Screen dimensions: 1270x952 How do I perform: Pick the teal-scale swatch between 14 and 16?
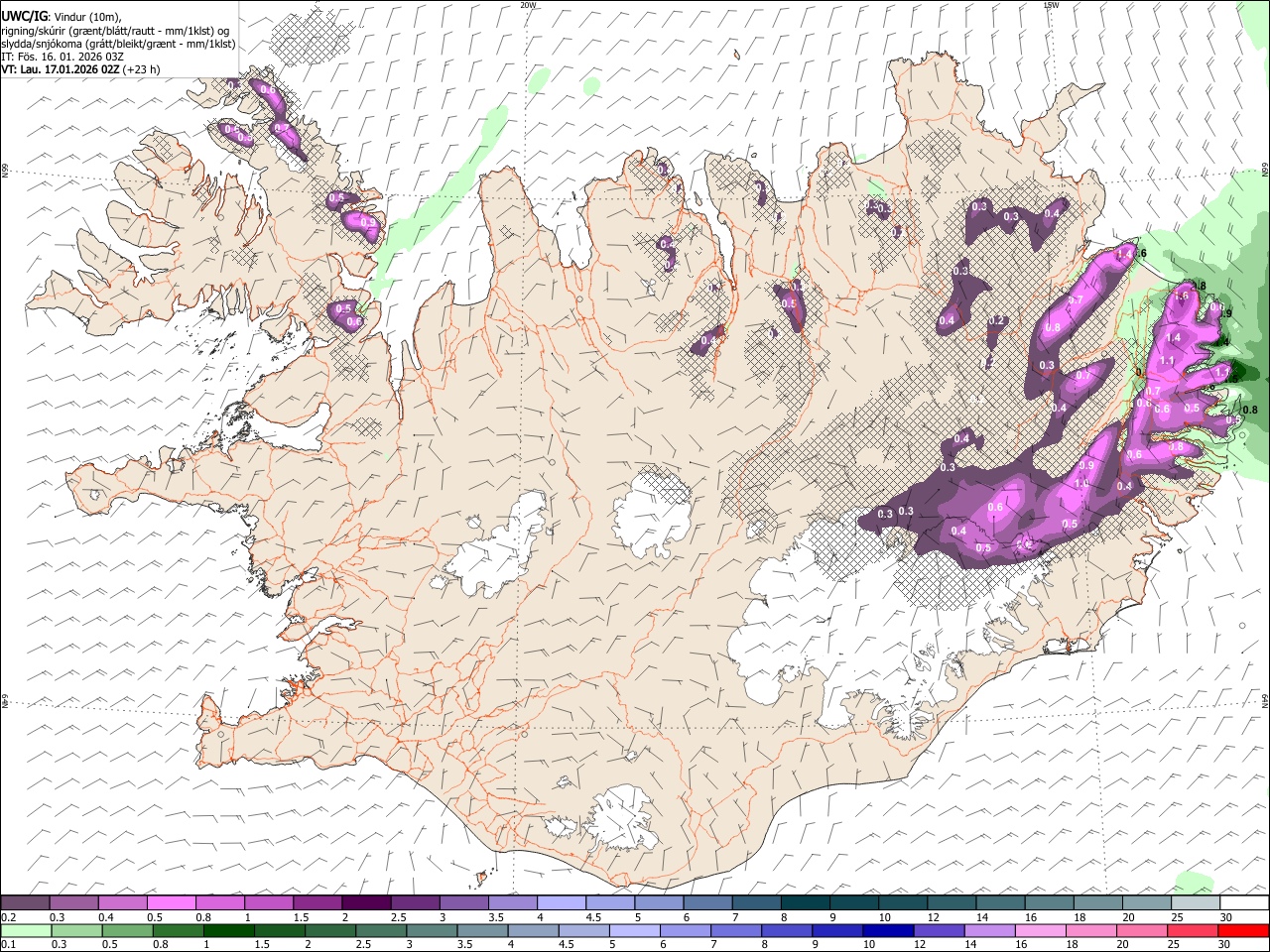coord(999,902)
